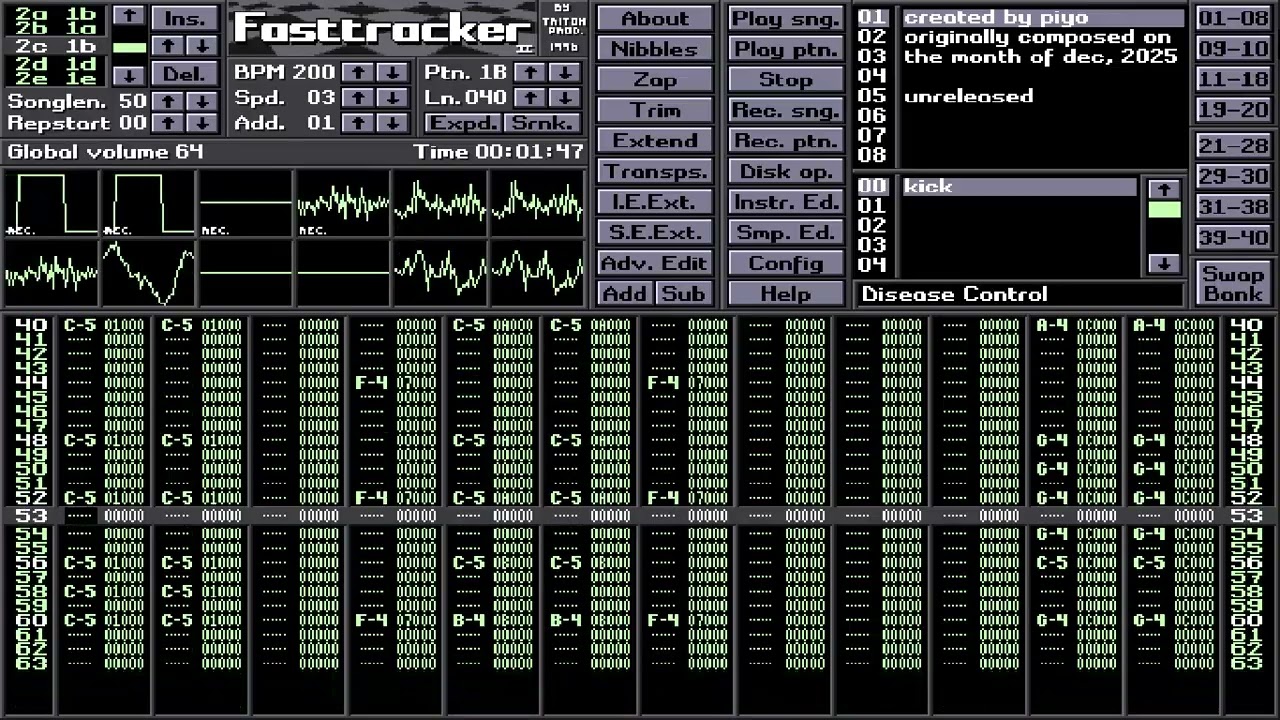The height and width of the screenshot is (720, 1280).
Task: Switch to instrument bank 01-08
Action: point(1233,18)
